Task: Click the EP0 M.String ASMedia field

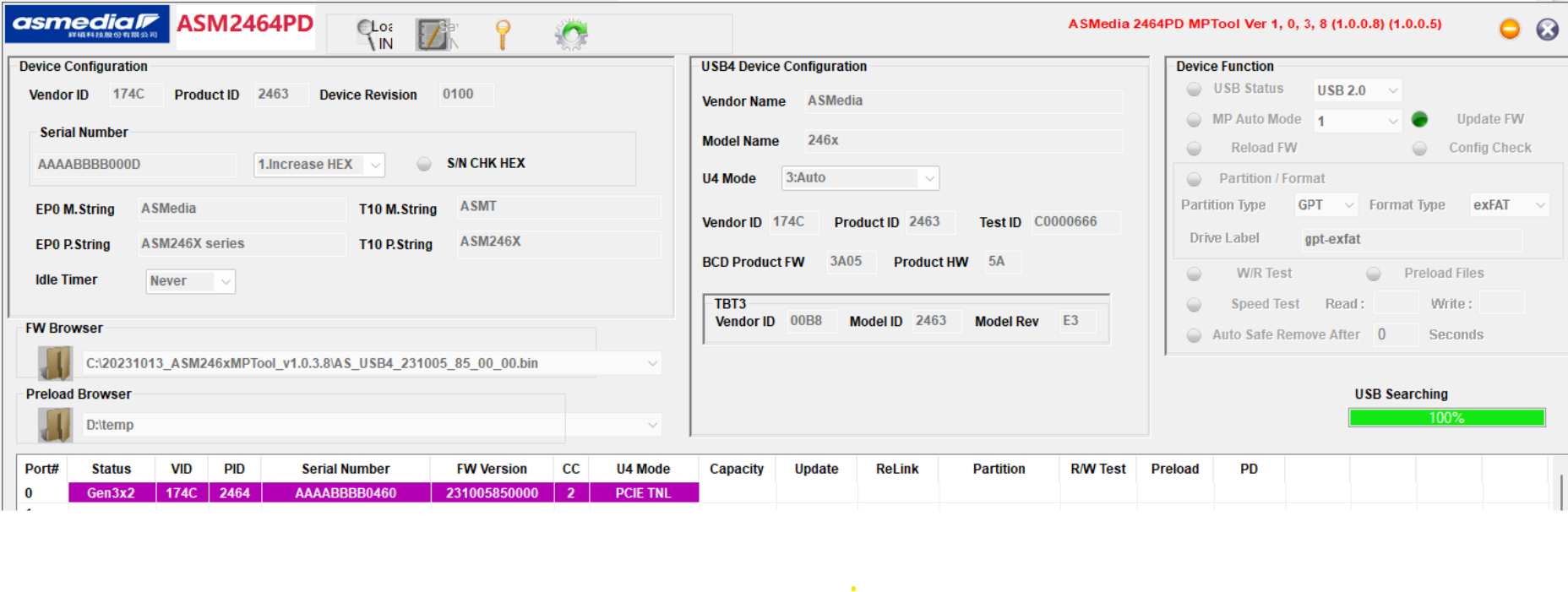Action: 242,209
